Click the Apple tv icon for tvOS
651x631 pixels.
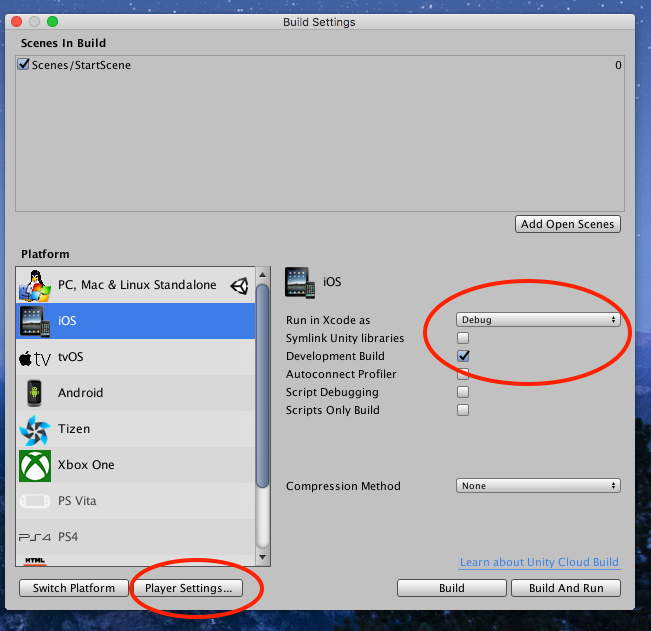point(35,358)
